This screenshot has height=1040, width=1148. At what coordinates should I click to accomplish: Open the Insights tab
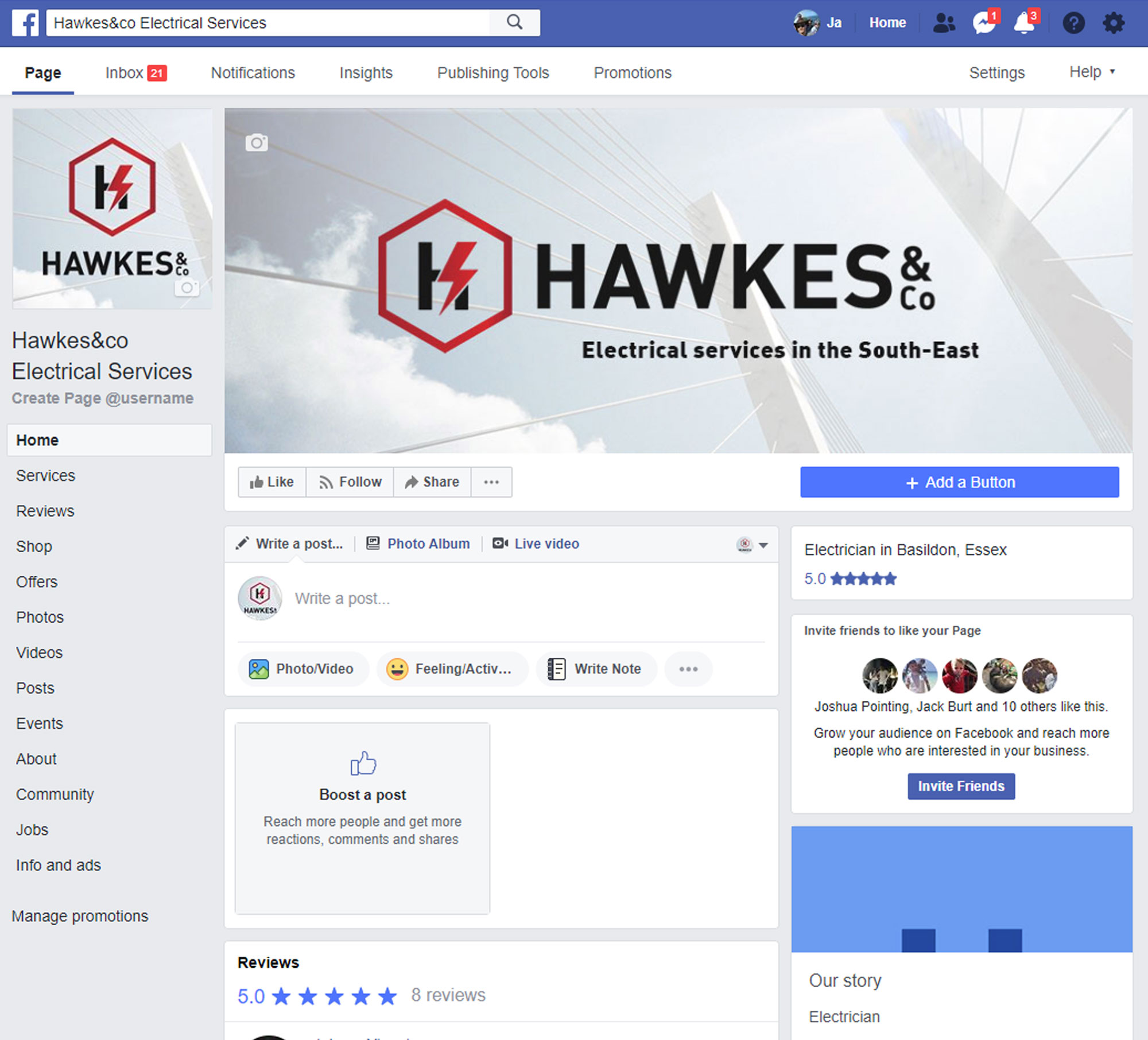point(366,73)
